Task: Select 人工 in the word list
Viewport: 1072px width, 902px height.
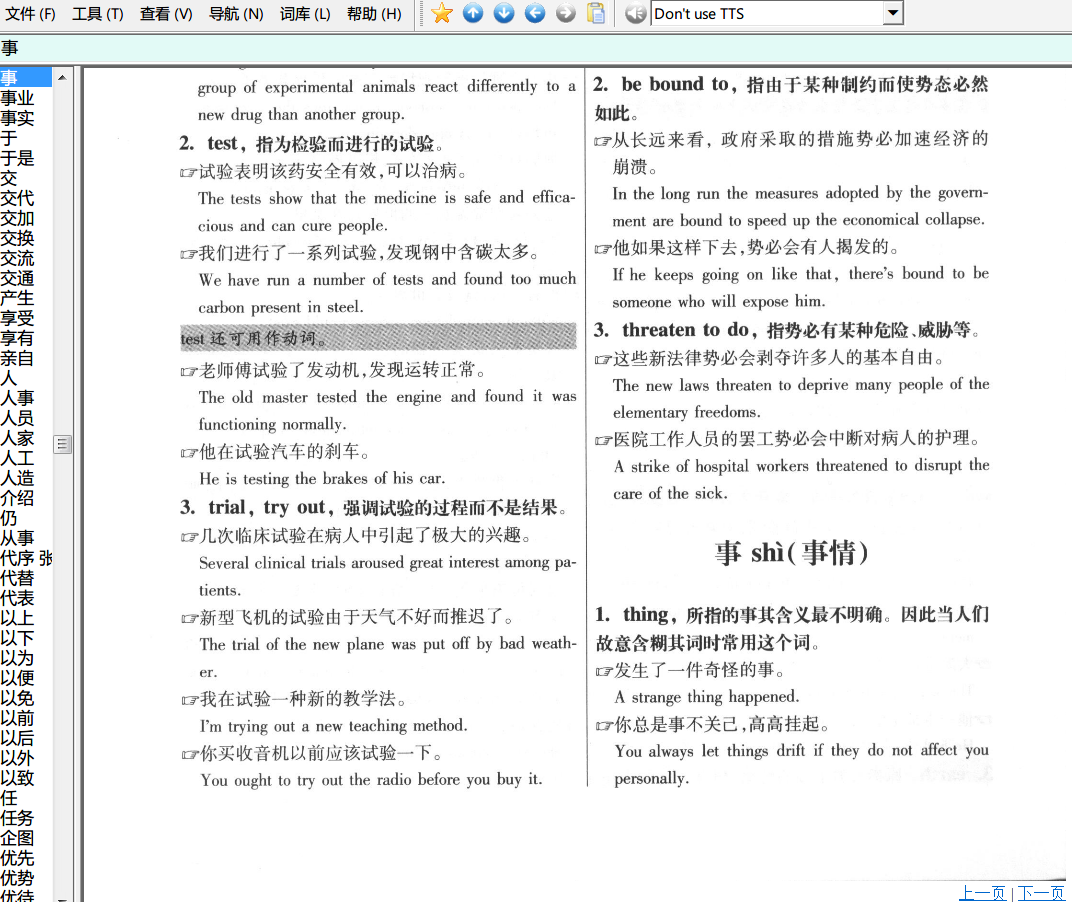Action: tap(17, 457)
